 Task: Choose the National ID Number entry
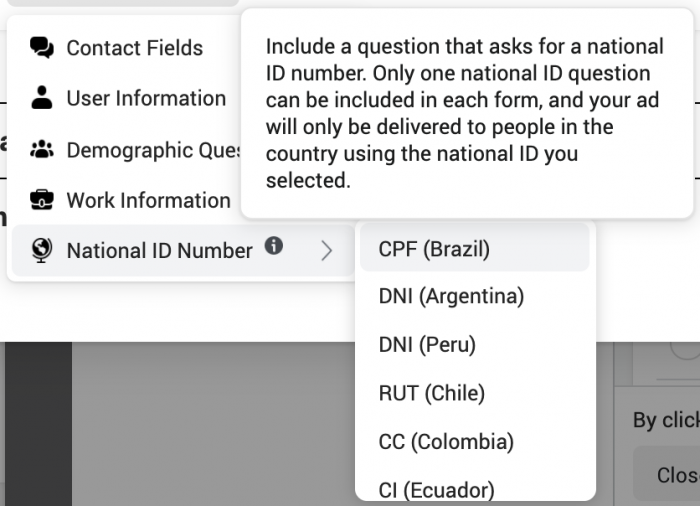pyautogui.click(x=183, y=251)
